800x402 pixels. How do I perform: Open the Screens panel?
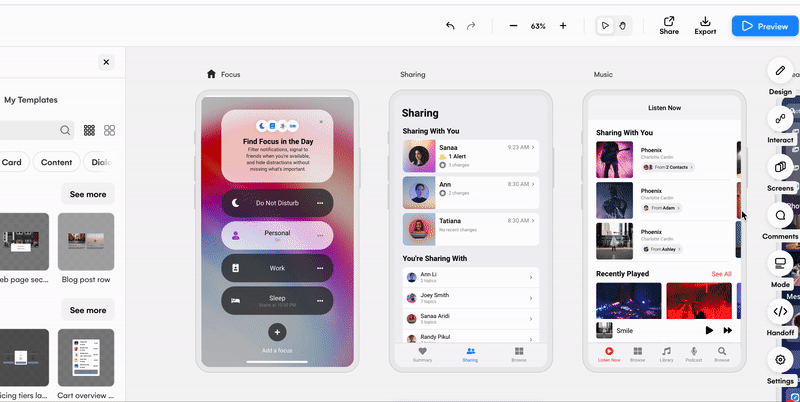[x=780, y=167]
